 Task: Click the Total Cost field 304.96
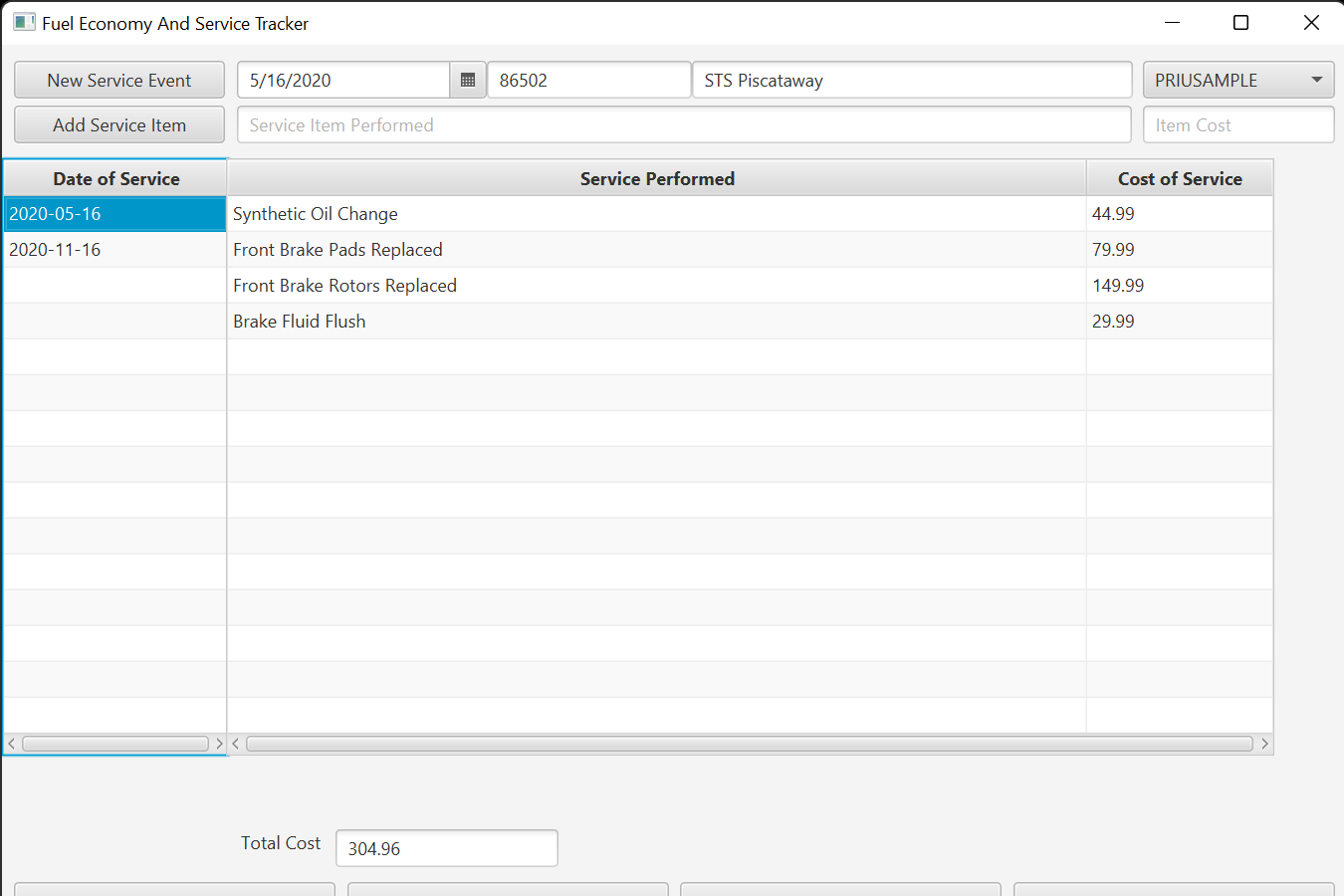click(x=447, y=848)
